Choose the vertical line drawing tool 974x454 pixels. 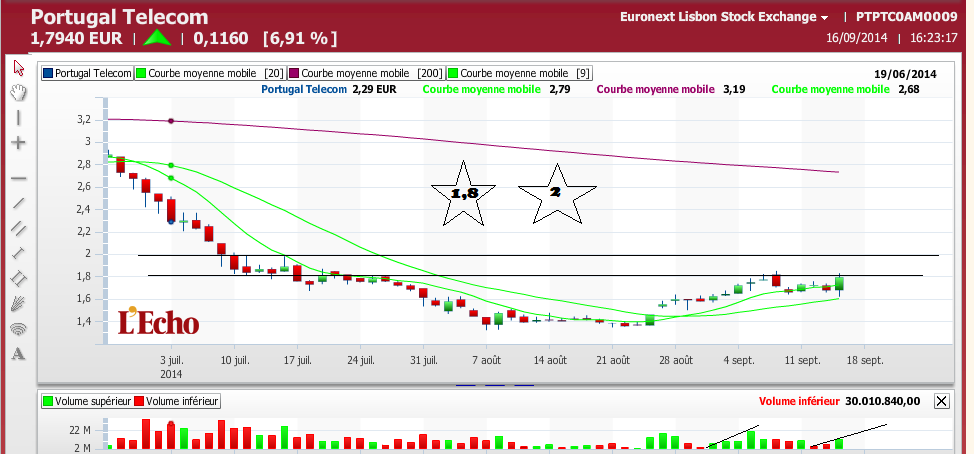pyautogui.click(x=19, y=118)
